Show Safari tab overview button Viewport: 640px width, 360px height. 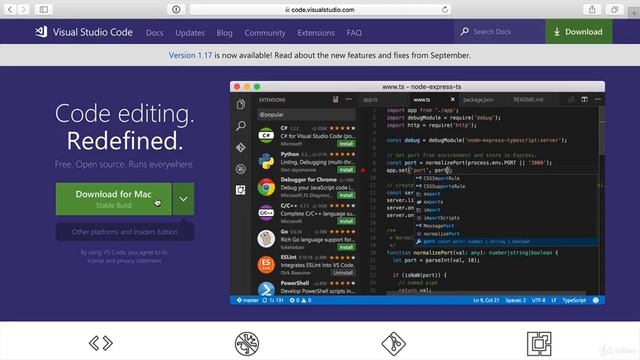(x=614, y=9)
